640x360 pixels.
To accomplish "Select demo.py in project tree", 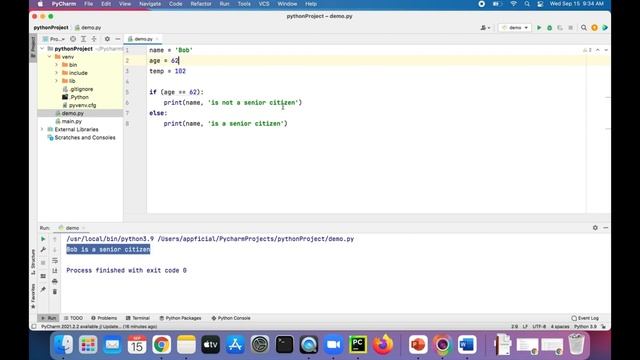I will coord(69,113).
